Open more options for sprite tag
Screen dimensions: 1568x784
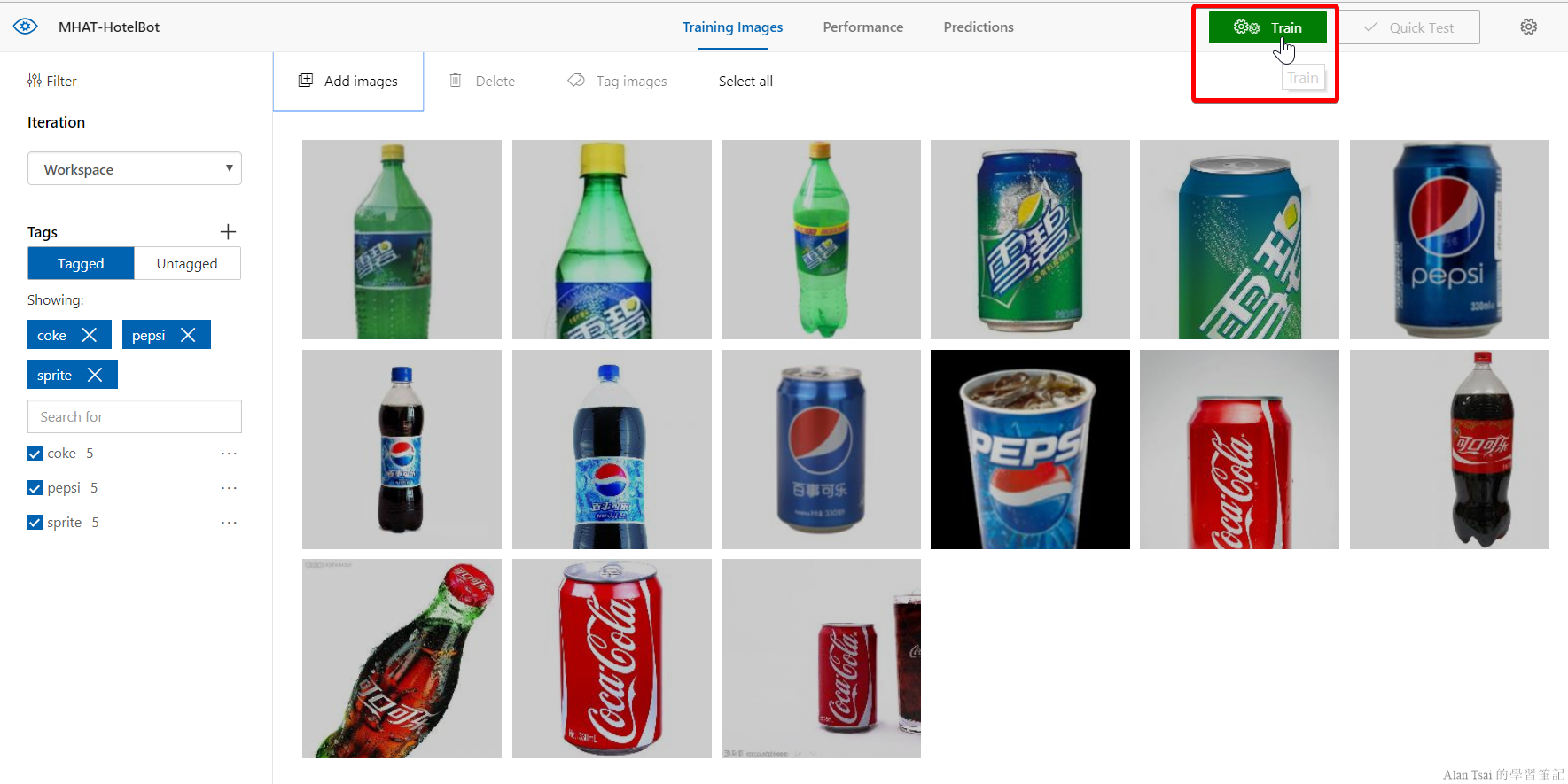coord(229,523)
